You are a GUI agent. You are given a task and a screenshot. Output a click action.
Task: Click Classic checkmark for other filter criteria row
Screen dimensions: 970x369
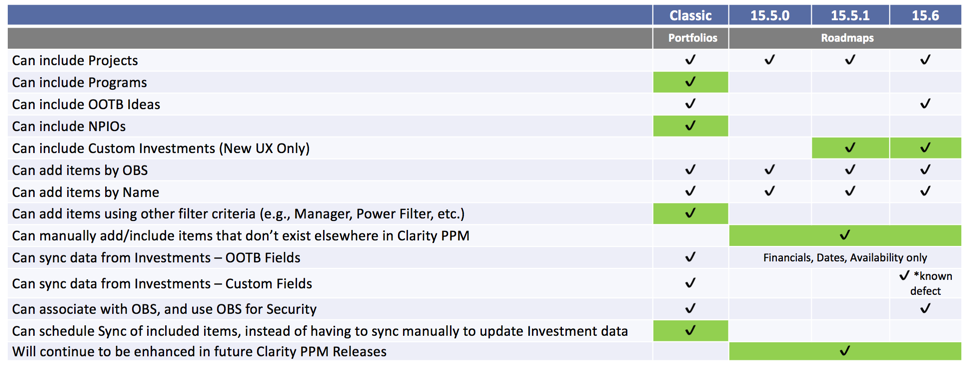tap(691, 214)
